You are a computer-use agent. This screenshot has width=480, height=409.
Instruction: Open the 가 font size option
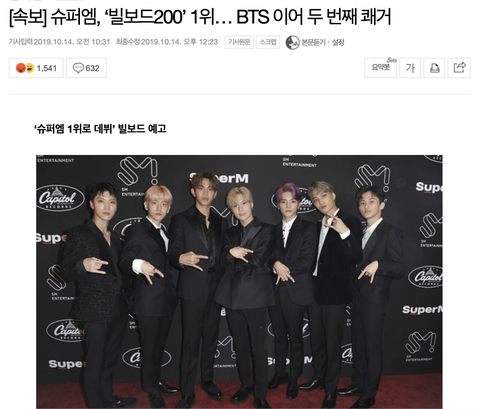tap(410, 68)
